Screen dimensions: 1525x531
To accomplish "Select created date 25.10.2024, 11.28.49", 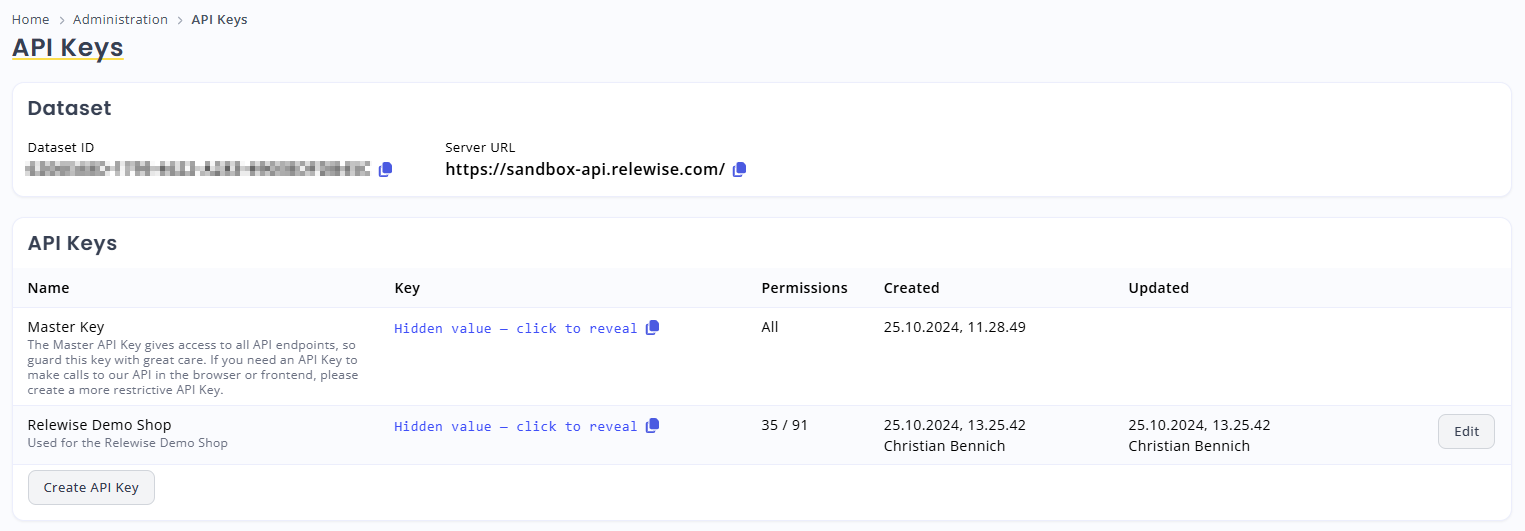I will pos(955,327).
